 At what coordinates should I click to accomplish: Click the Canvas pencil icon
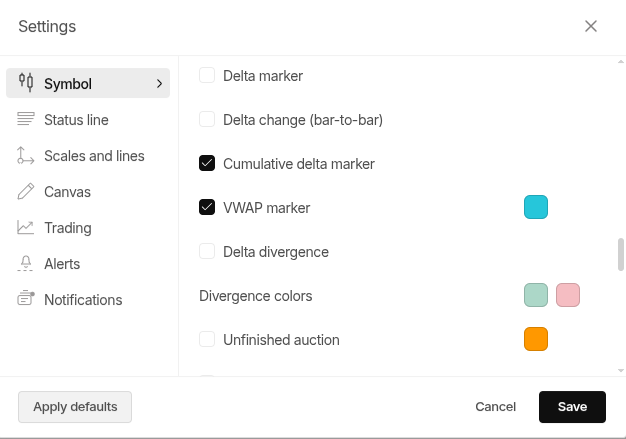coord(26,191)
